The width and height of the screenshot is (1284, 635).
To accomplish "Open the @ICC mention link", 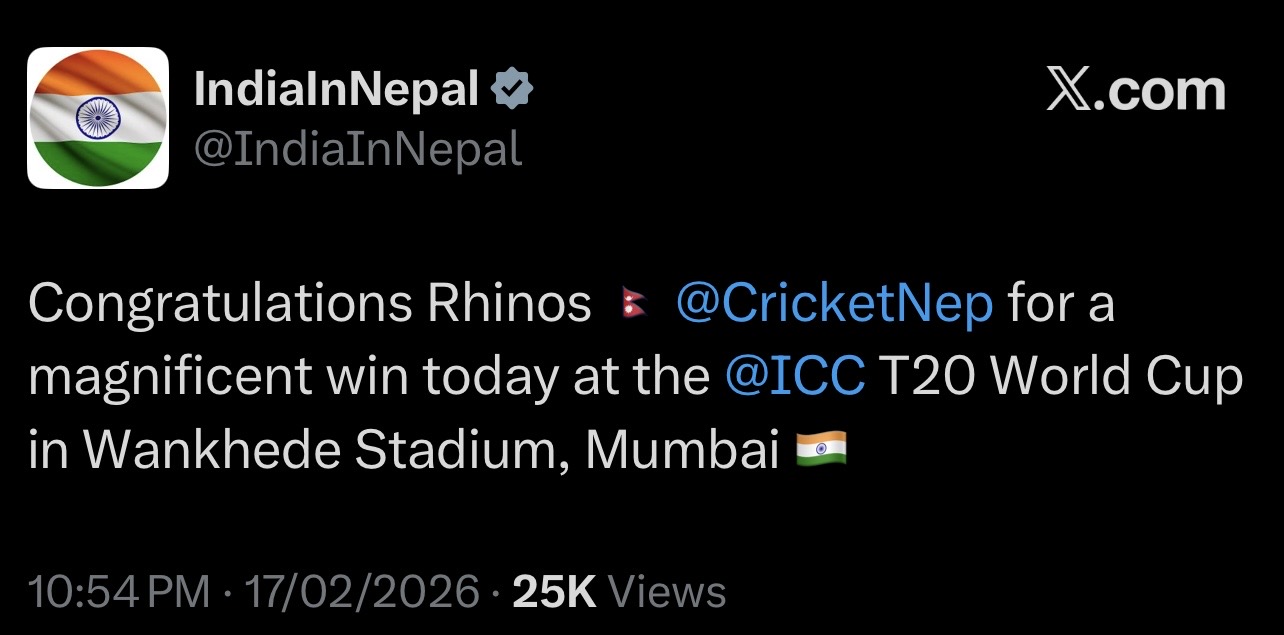I will tap(794, 377).
